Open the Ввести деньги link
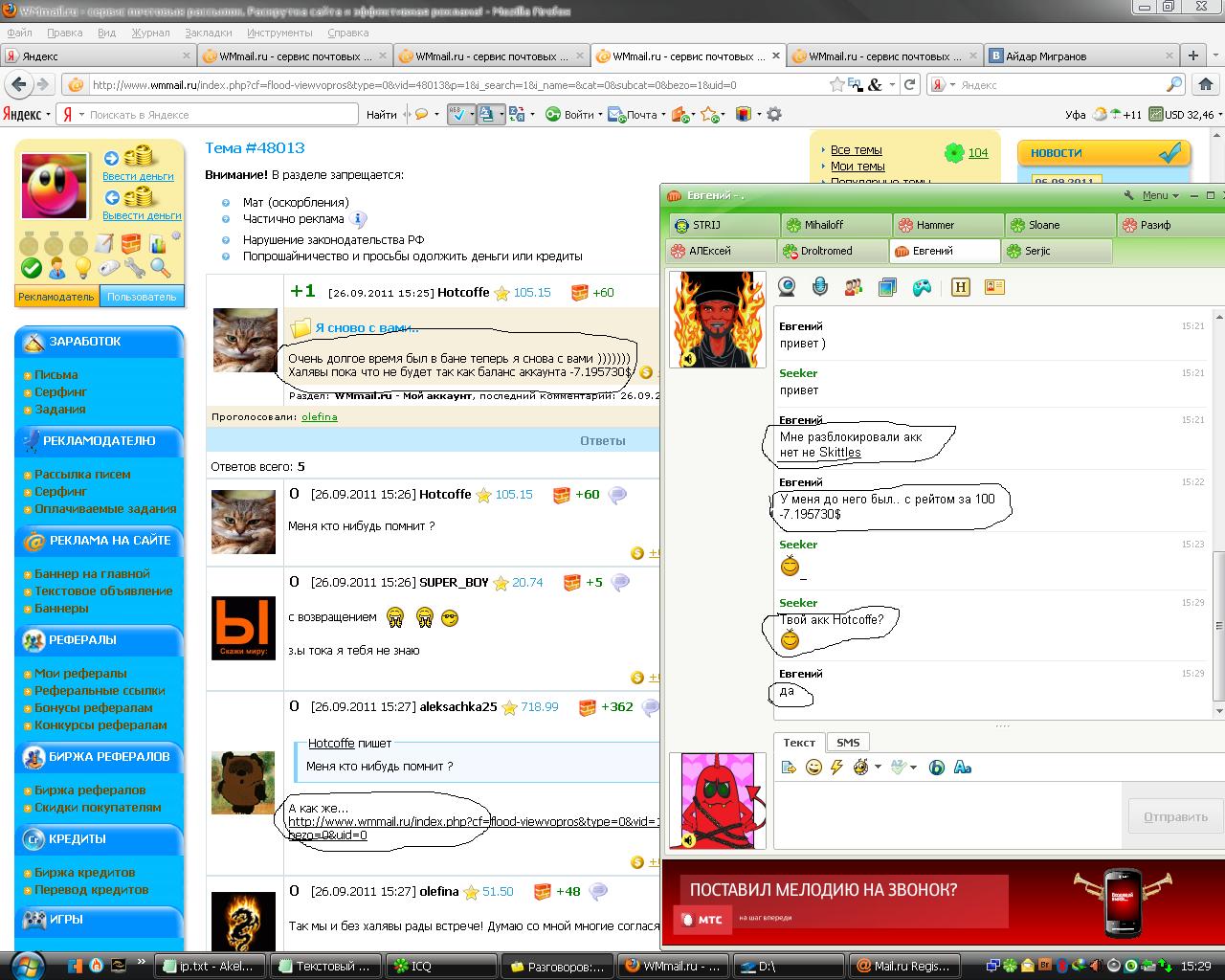1225x980 pixels. (x=138, y=176)
